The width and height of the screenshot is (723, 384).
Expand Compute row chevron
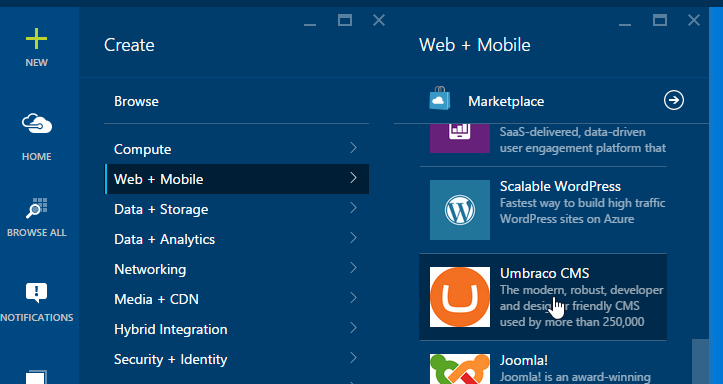coord(353,148)
